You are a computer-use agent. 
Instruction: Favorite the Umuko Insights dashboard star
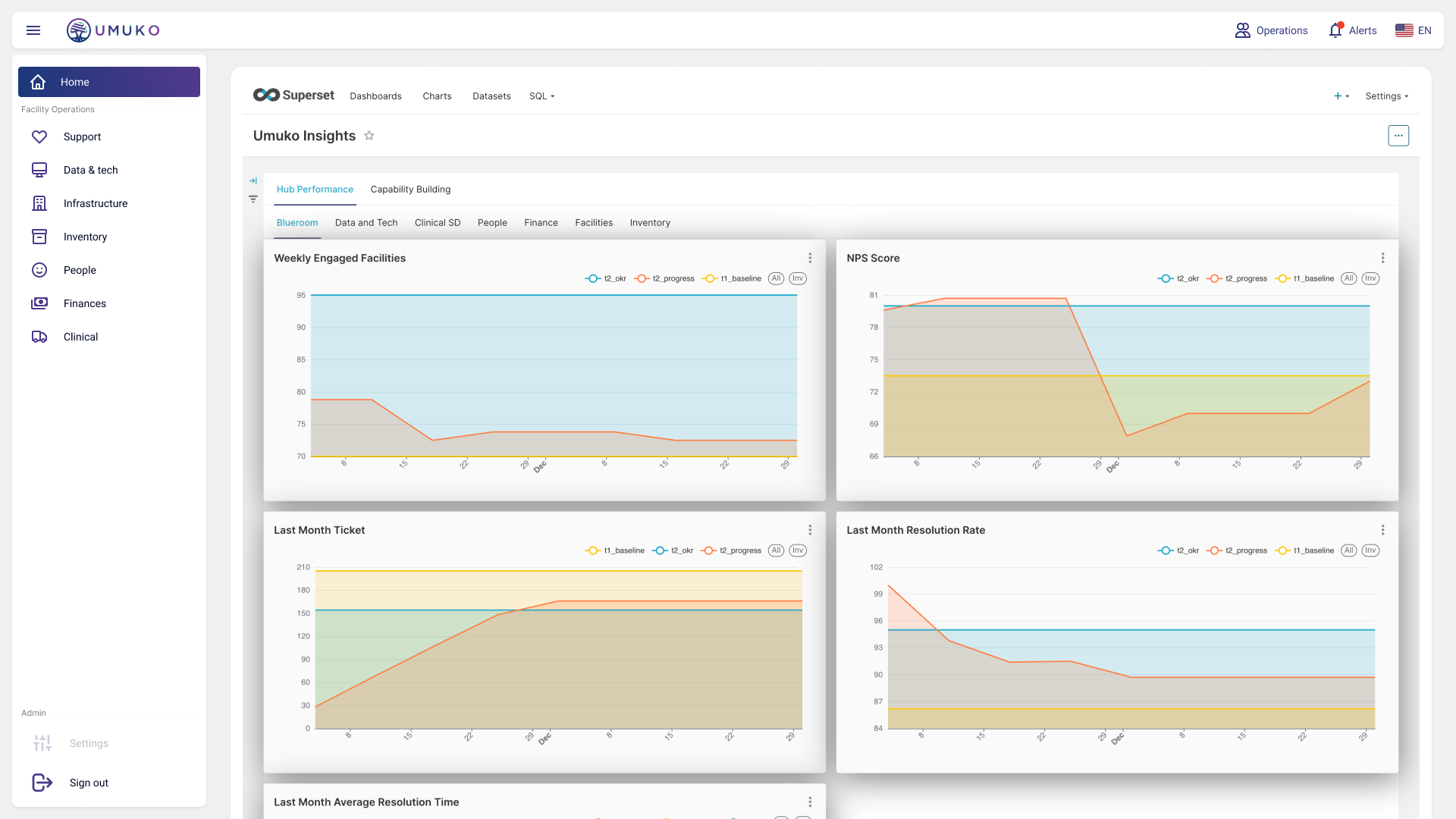click(369, 136)
